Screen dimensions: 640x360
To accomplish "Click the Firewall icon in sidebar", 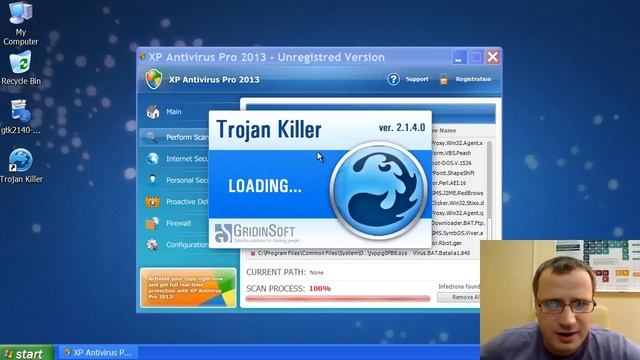I will pos(153,223).
